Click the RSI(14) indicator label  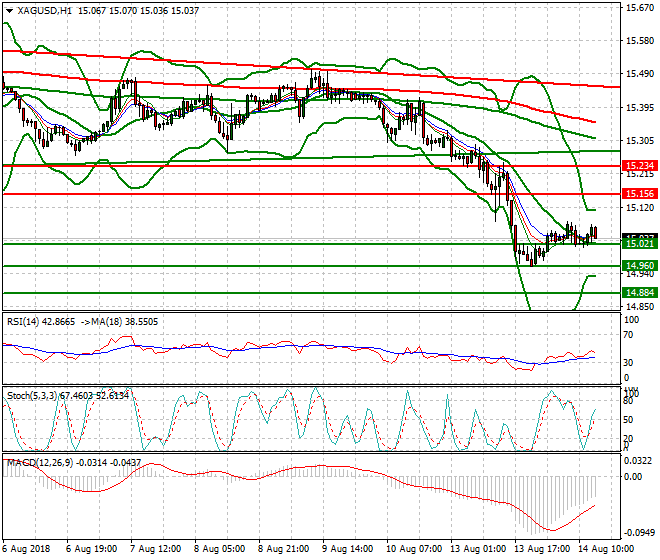(x=26, y=321)
